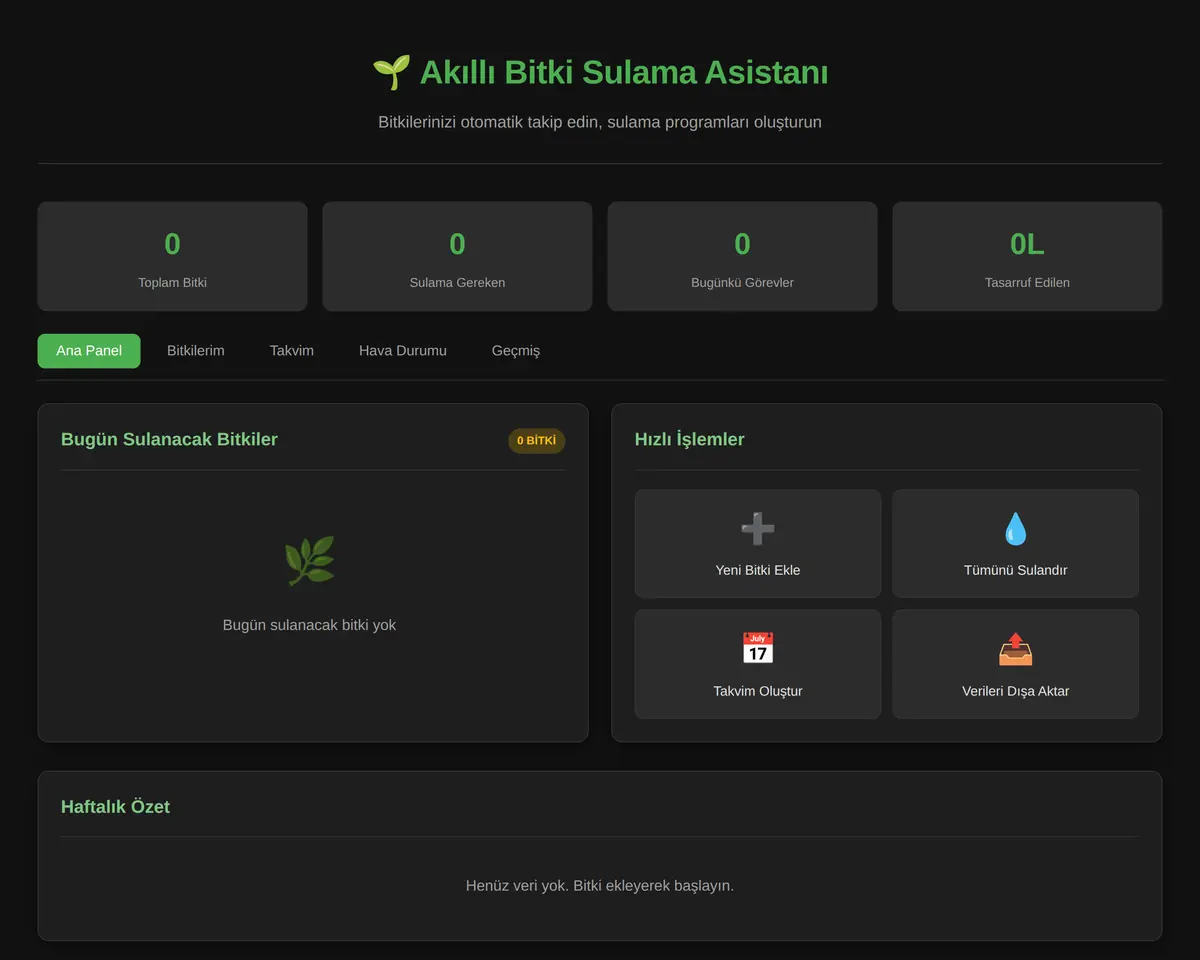Open the Takvim tab
The image size is (1200, 960).
292,351
